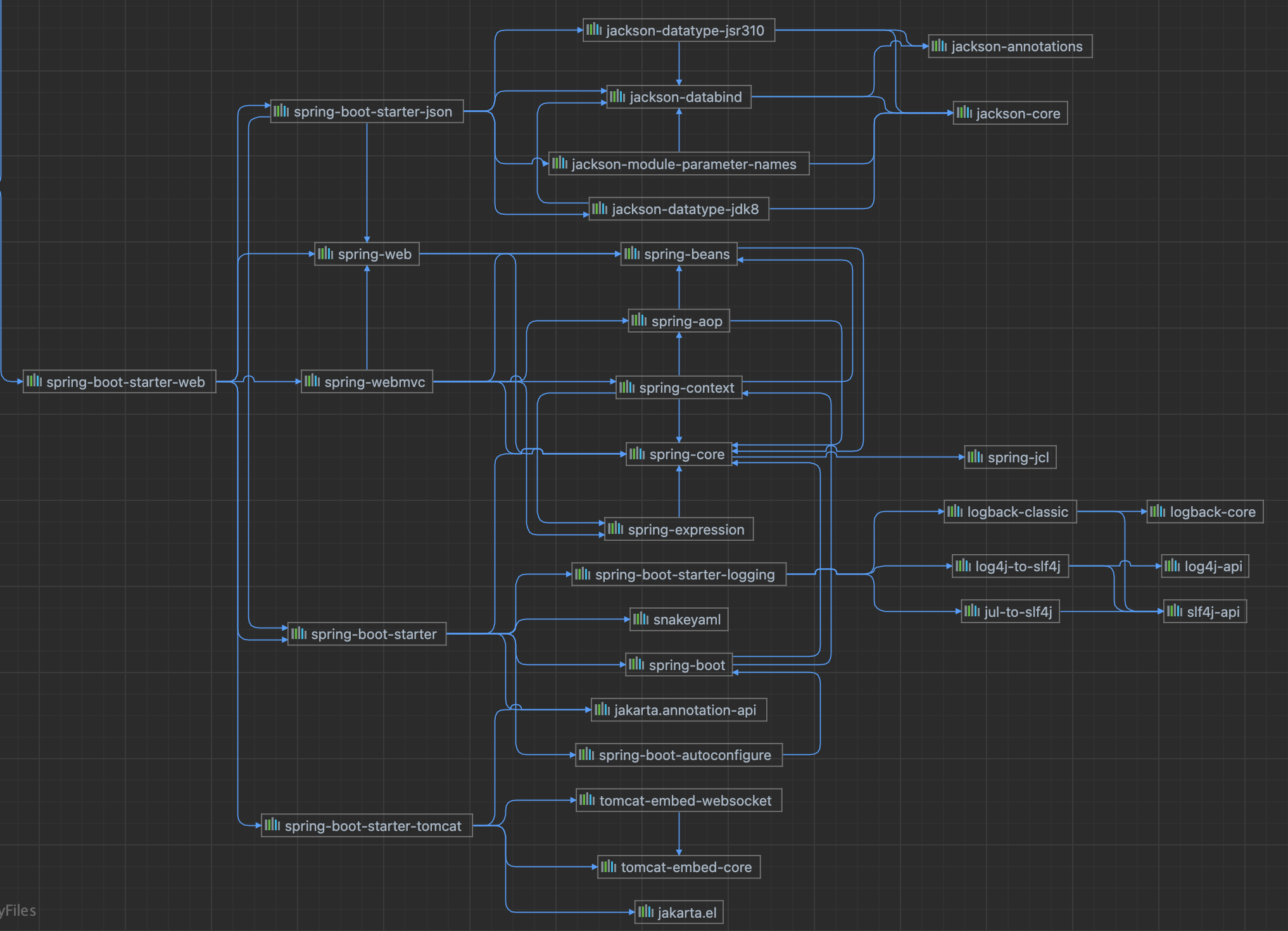Select the spring-boot-starter-tomcat node
1288x931 pixels.
[x=372, y=826]
